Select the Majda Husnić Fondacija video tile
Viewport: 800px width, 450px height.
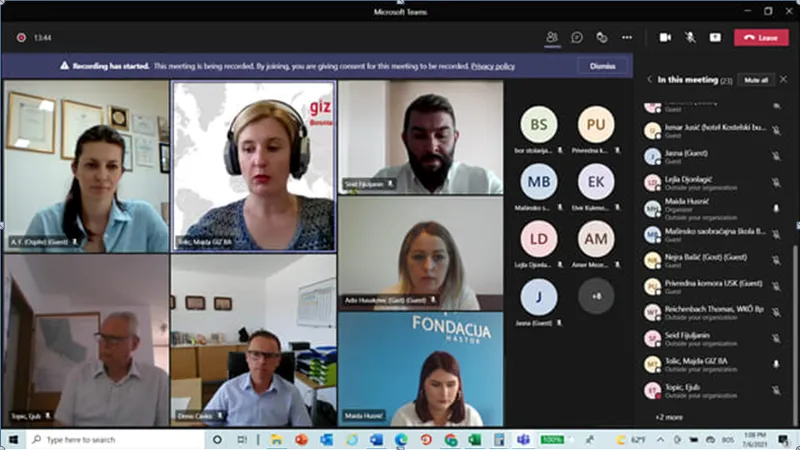pyautogui.click(x=420, y=369)
